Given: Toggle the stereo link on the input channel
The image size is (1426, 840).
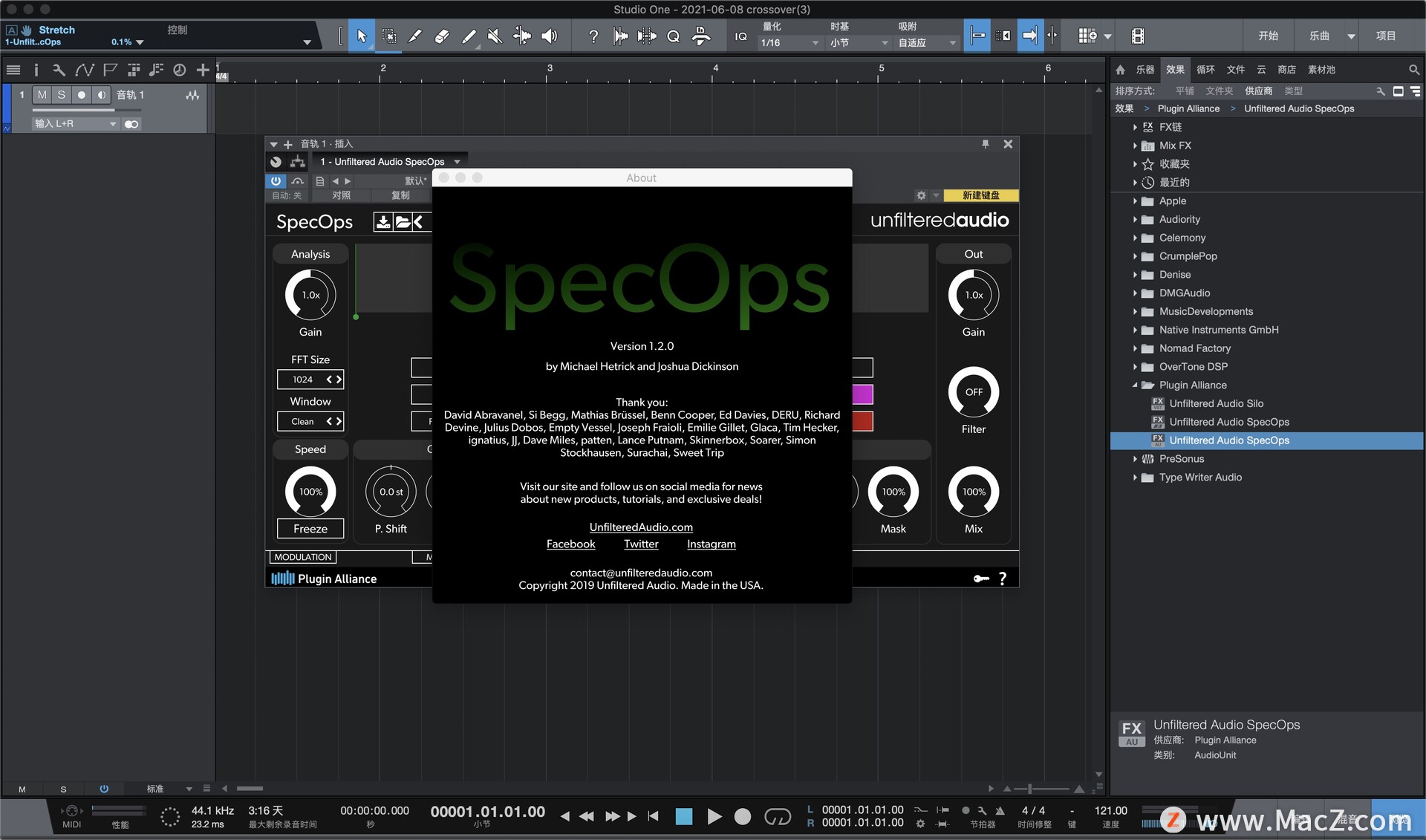Looking at the screenshot, I should tap(131, 124).
